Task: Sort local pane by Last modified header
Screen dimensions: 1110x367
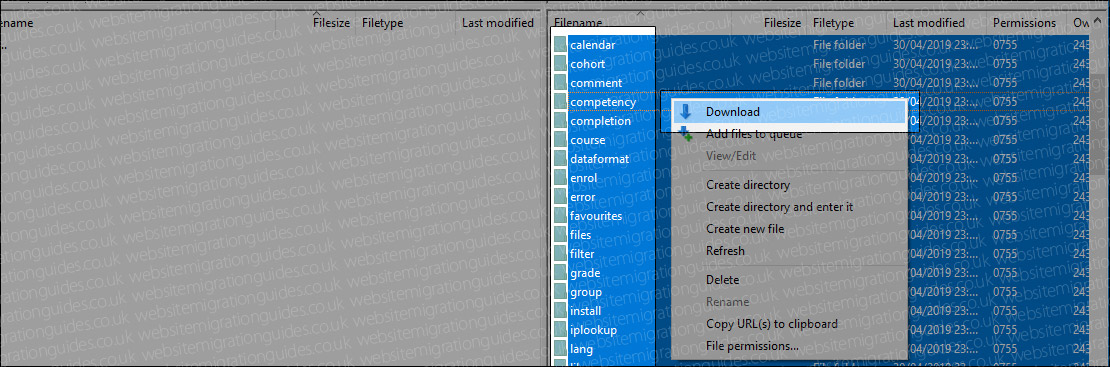Action: pyautogui.click(x=498, y=23)
